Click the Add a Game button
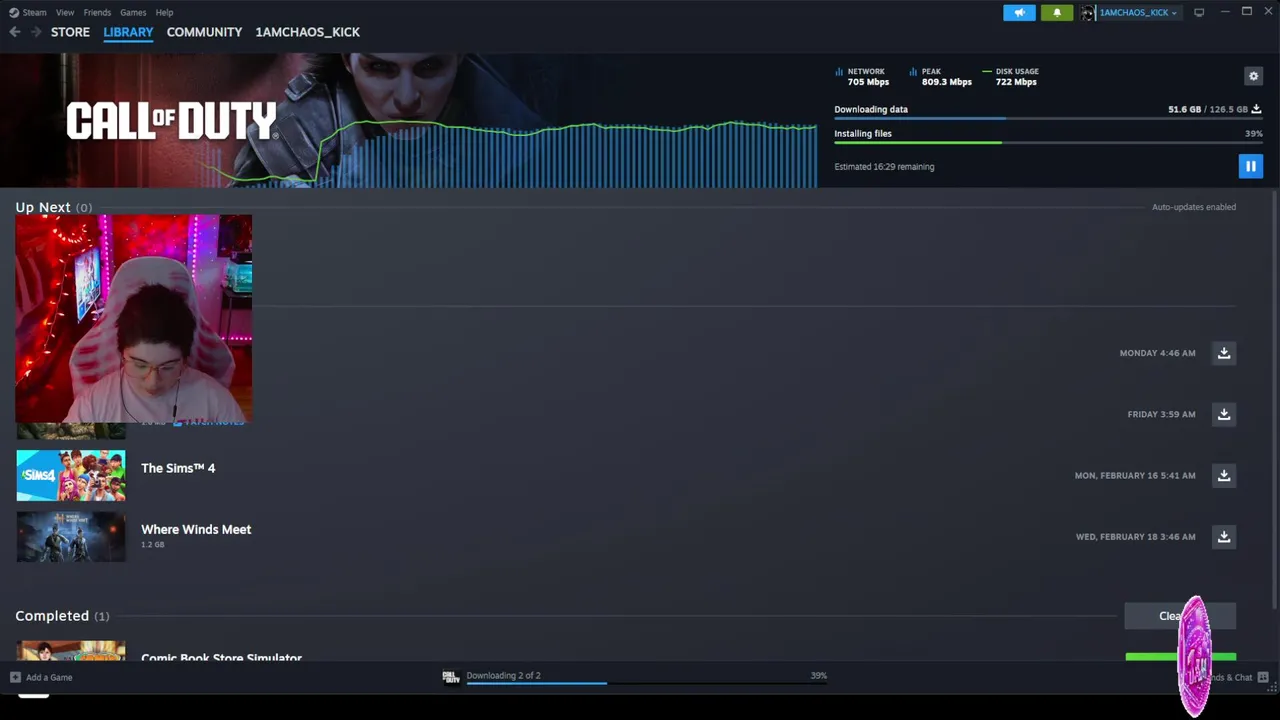The width and height of the screenshot is (1280, 720). point(41,677)
